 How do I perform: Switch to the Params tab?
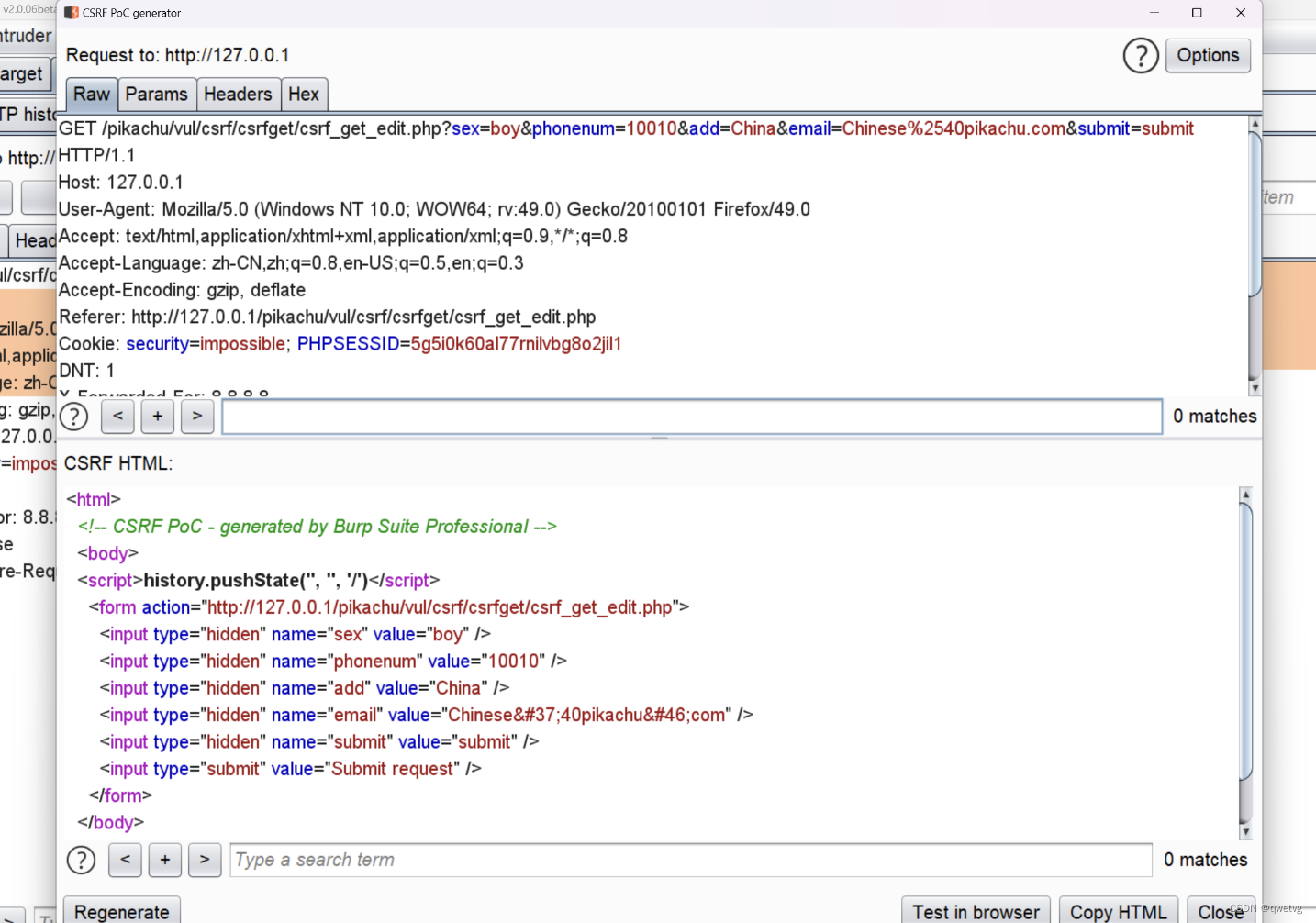click(x=157, y=94)
